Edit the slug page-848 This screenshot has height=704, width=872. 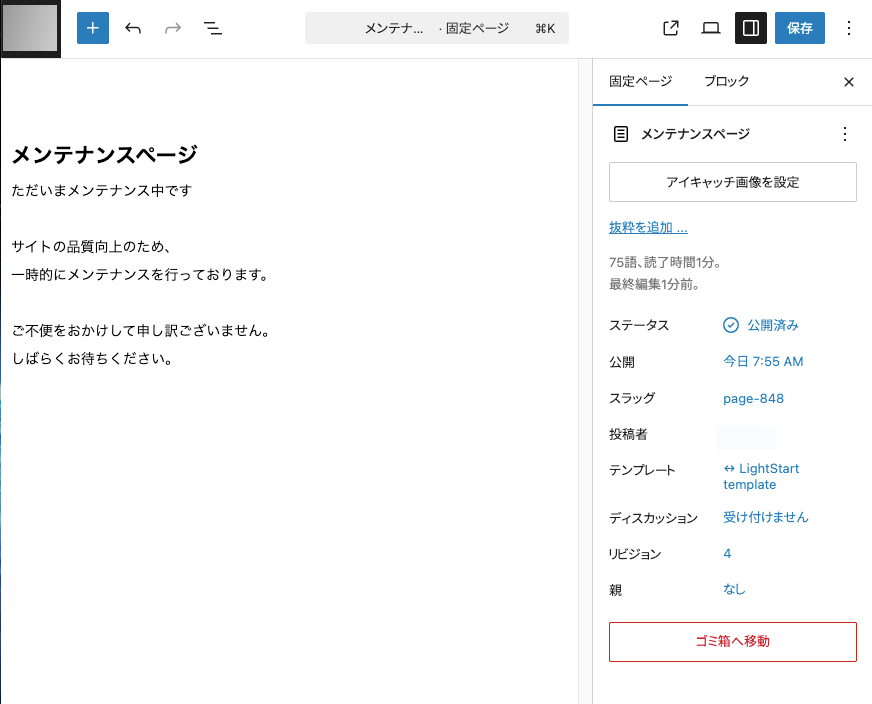tap(753, 399)
